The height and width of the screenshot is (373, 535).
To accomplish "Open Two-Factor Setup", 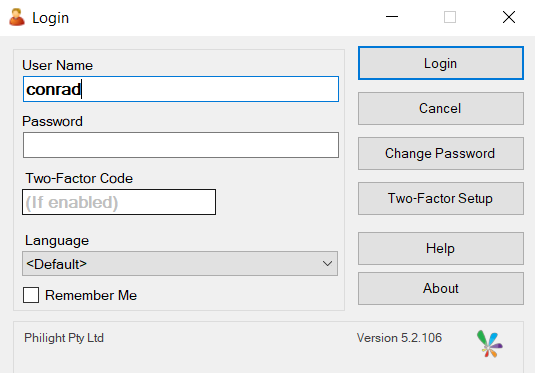I will 440,198.
